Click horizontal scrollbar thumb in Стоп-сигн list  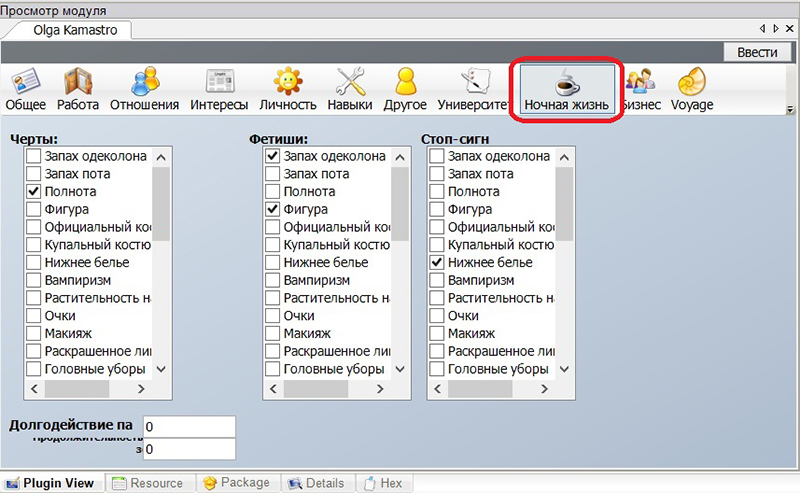480,389
